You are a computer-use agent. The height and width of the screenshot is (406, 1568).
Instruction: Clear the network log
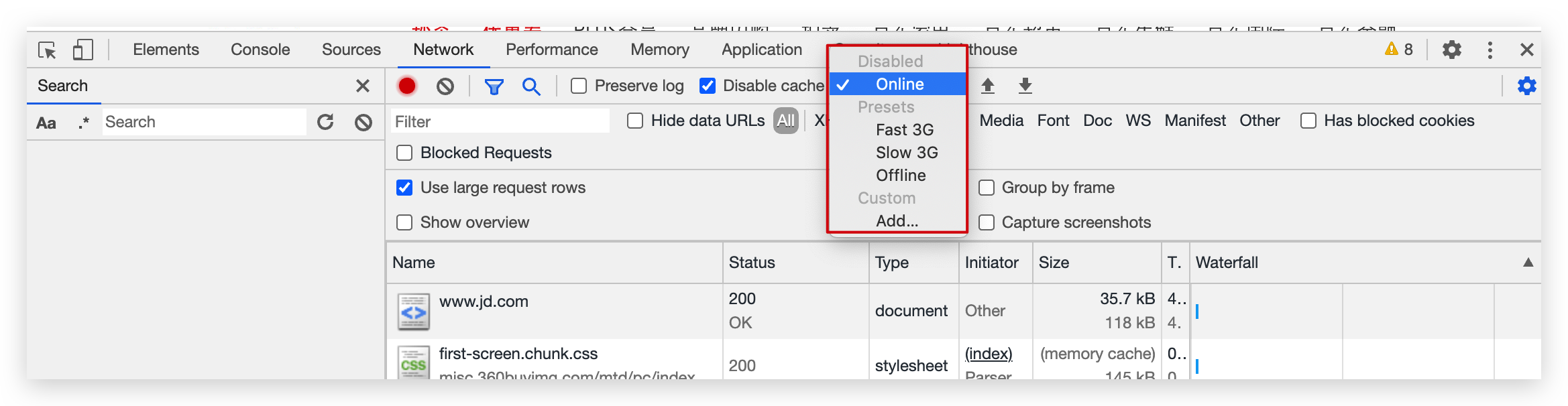(445, 86)
